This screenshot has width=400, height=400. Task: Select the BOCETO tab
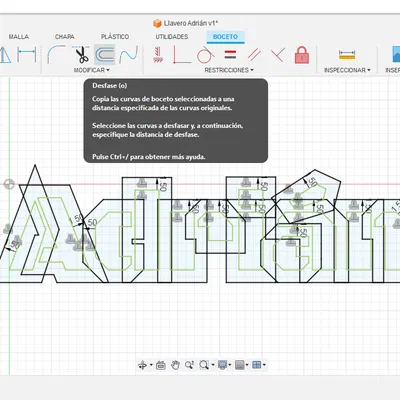coord(225,37)
